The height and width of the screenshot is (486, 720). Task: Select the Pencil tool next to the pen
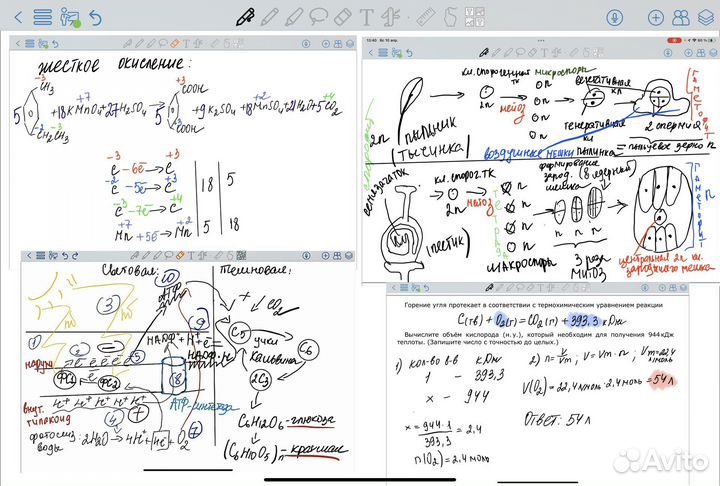(269, 17)
